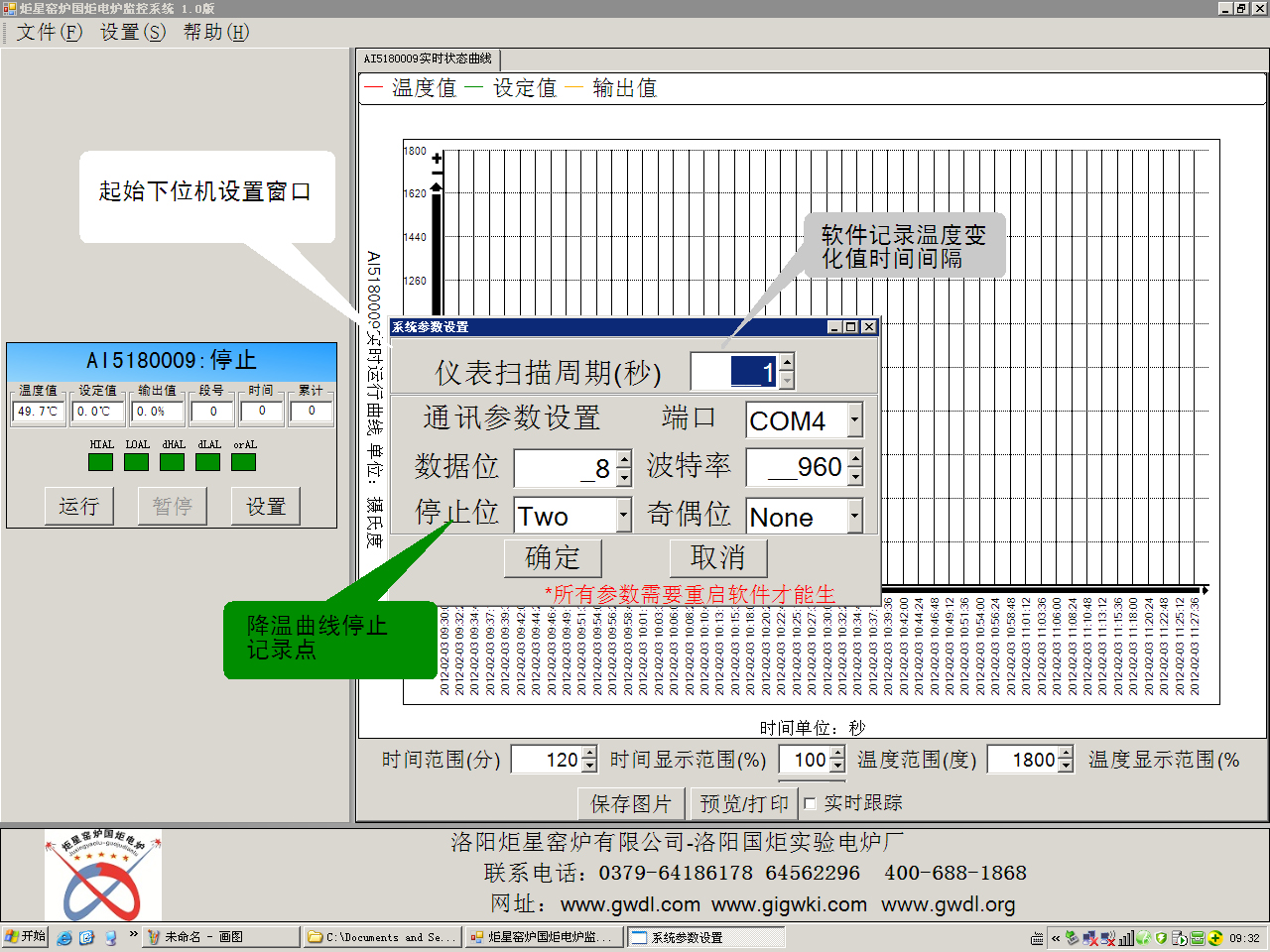Enable the 实时跟踪 checkbox
1270x952 pixels.
811,803
